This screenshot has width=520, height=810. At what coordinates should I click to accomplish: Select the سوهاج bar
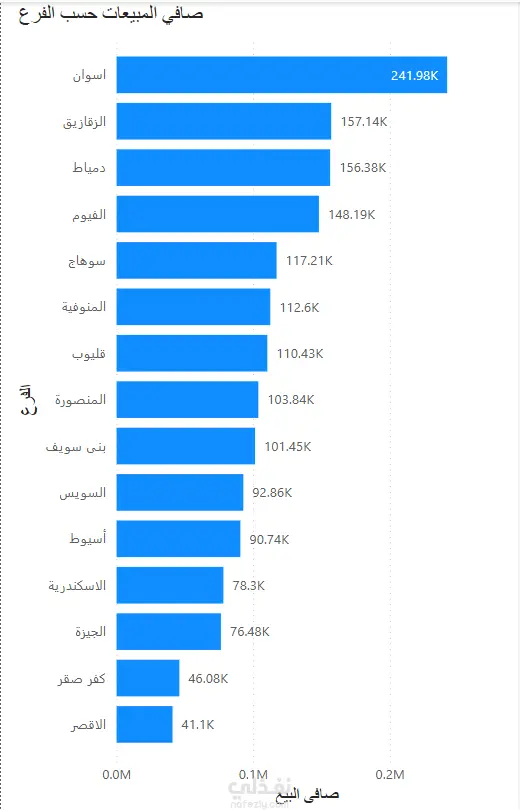tap(196, 260)
